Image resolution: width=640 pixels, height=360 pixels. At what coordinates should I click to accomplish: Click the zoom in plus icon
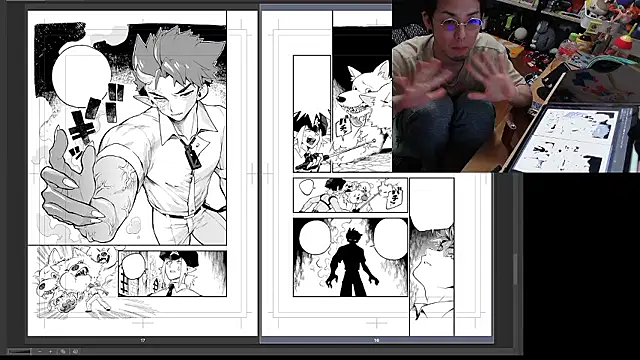point(51,351)
